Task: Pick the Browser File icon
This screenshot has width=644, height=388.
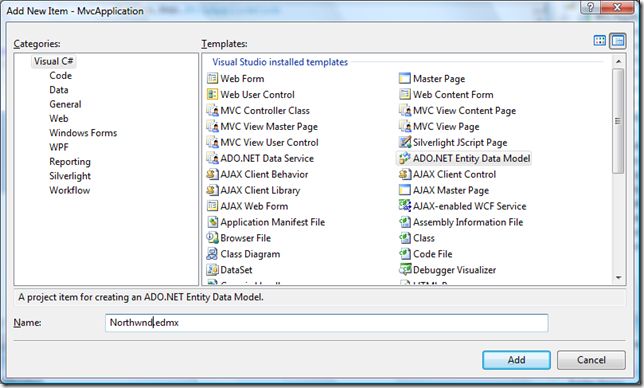Action: [x=212, y=238]
